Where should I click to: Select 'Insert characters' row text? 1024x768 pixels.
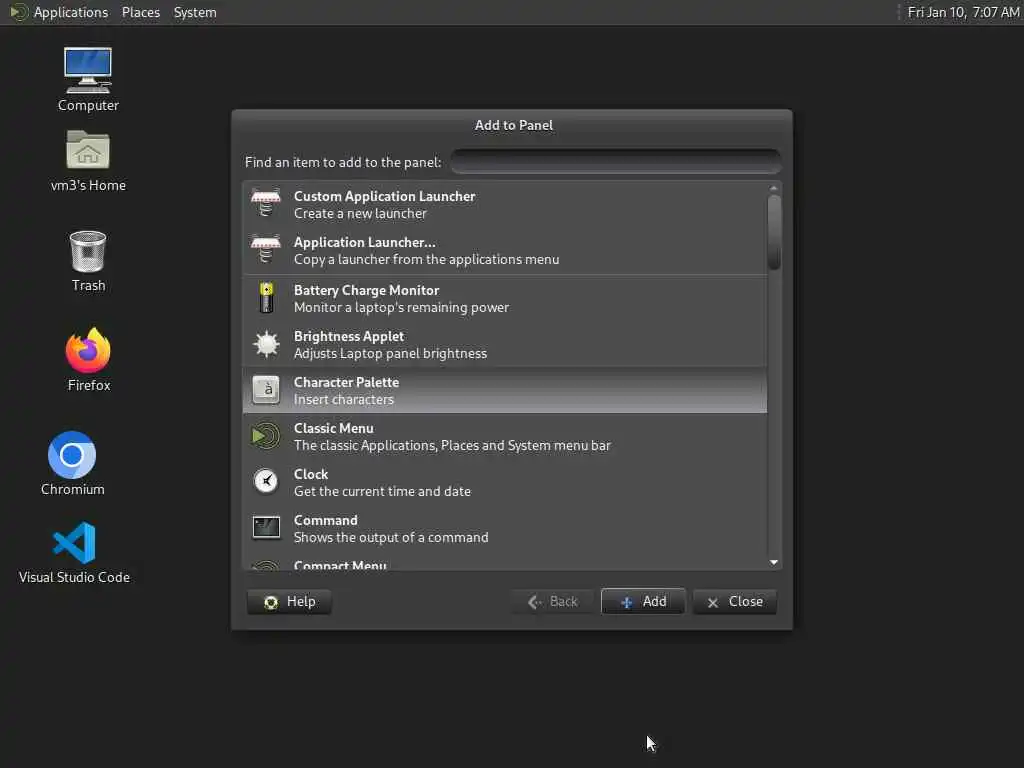[x=344, y=399]
